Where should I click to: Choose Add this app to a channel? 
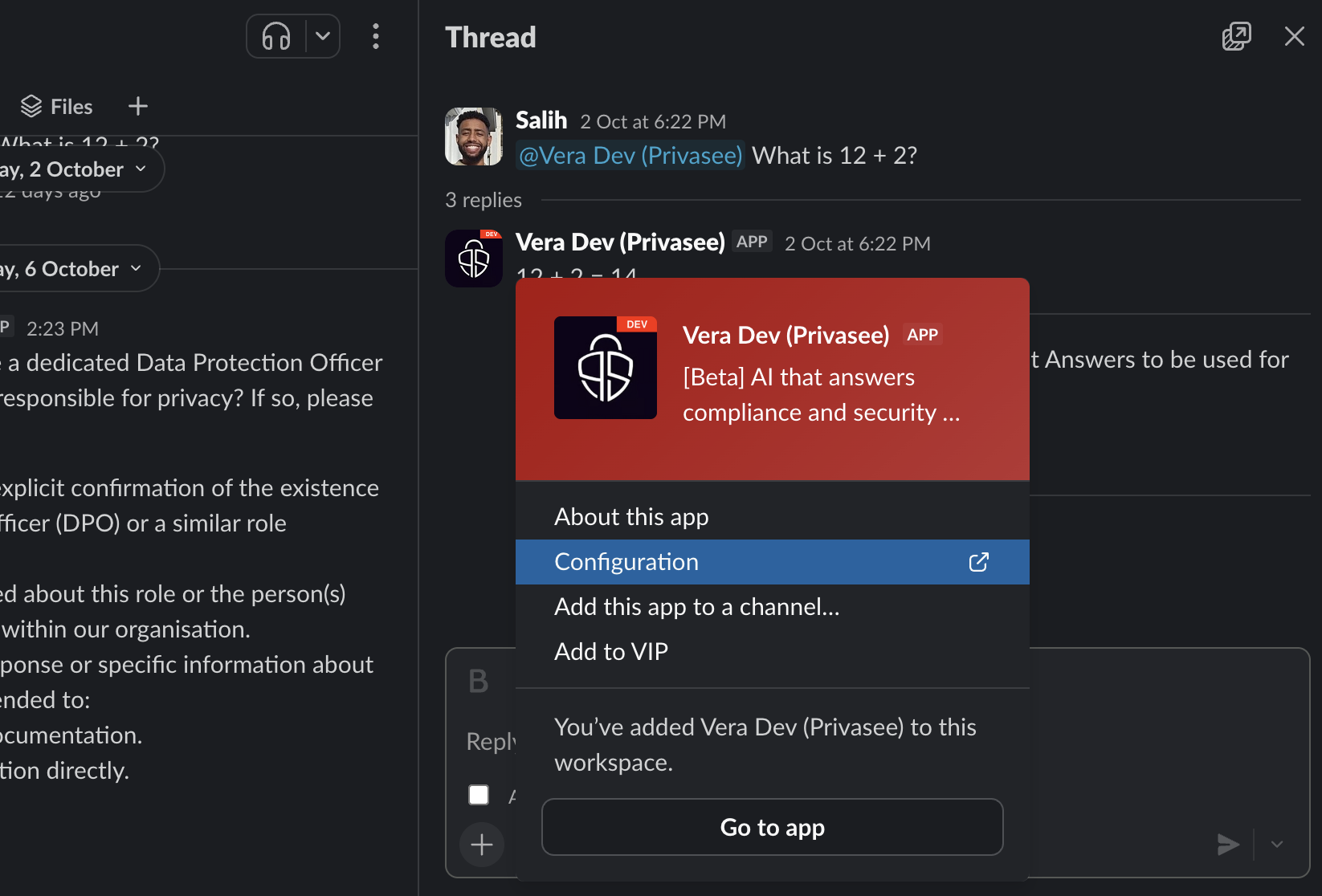tap(696, 607)
